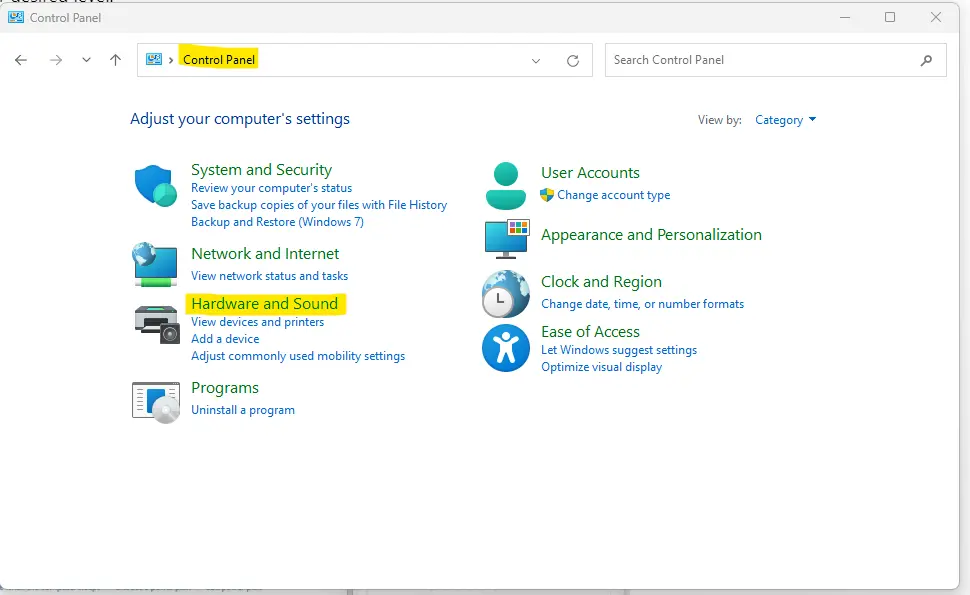Open the User Accounts person icon
970x595 pixels.
(x=506, y=186)
